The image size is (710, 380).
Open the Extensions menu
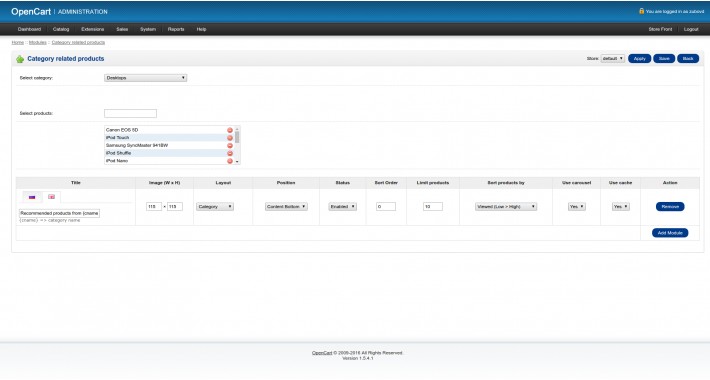(93, 29)
